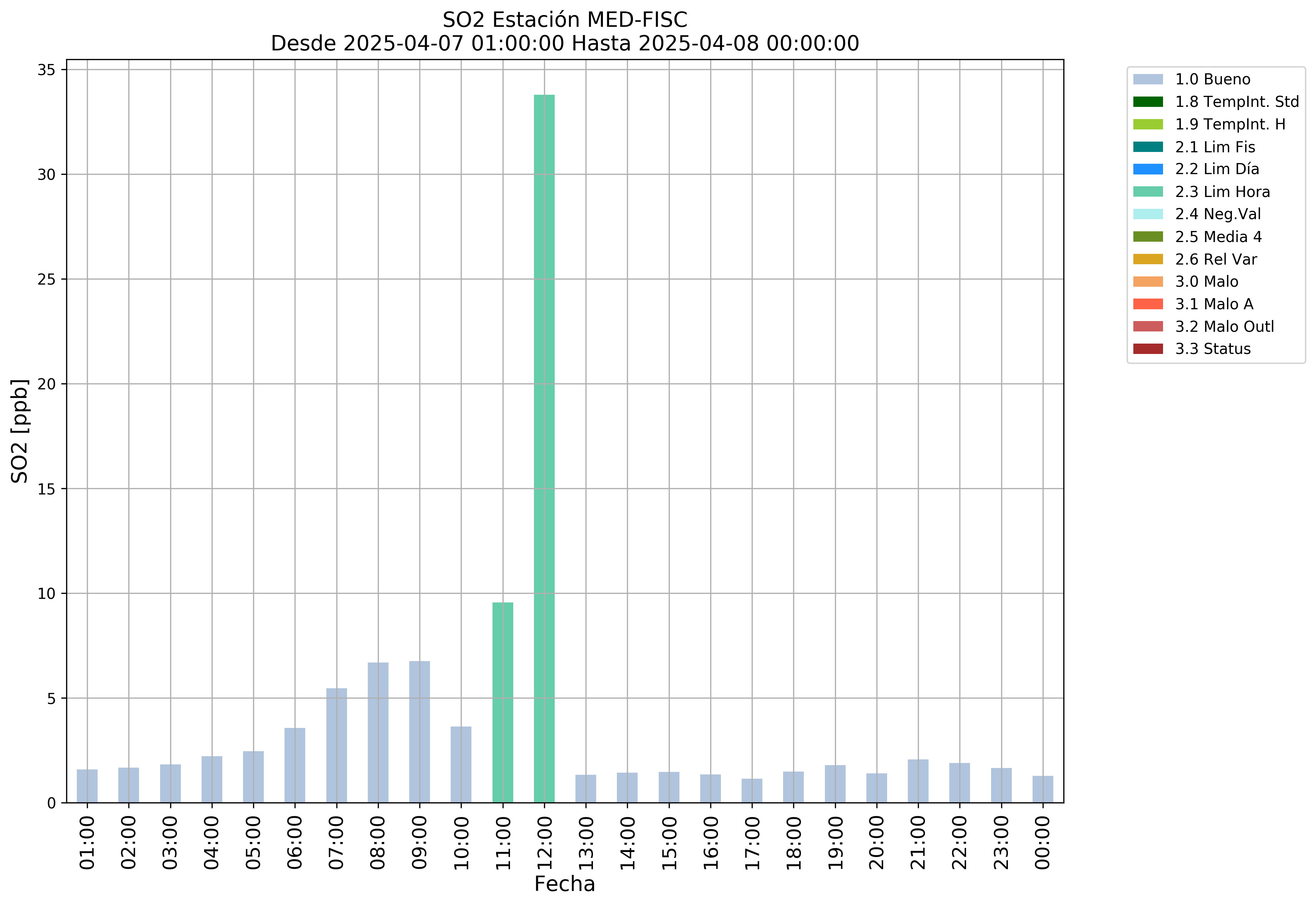
Task: Click the '5' y-axis tick label
Action: pyautogui.click(x=51, y=699)
